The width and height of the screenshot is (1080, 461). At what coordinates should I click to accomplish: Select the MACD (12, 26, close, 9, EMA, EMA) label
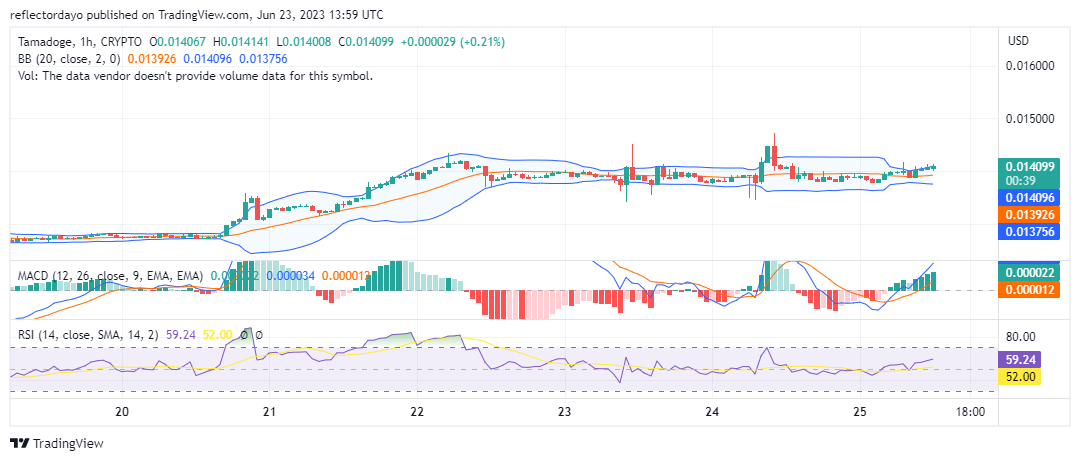pos(110,276)
